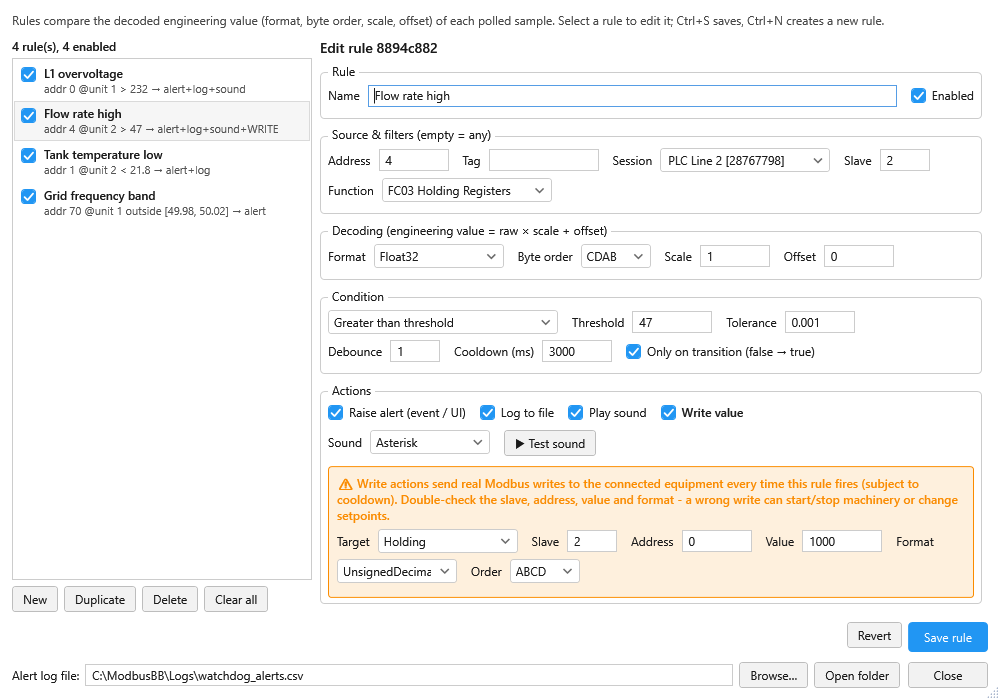Click the source Address field containing 4

pyautogui.click(x=414, y=161)
